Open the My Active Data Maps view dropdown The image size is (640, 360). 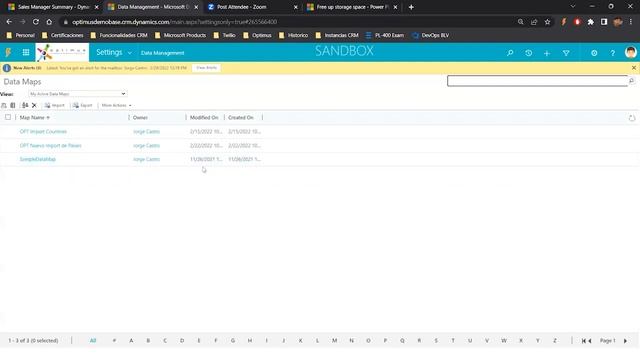point(78,94)
